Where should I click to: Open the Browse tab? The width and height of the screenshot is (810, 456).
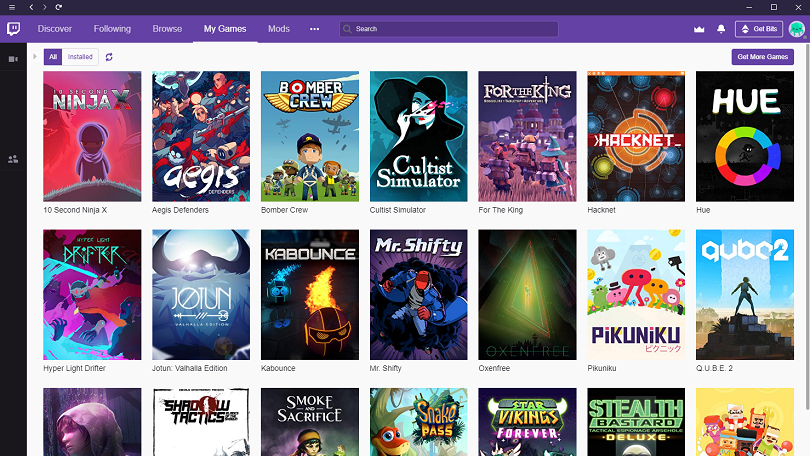click(167, 29)
